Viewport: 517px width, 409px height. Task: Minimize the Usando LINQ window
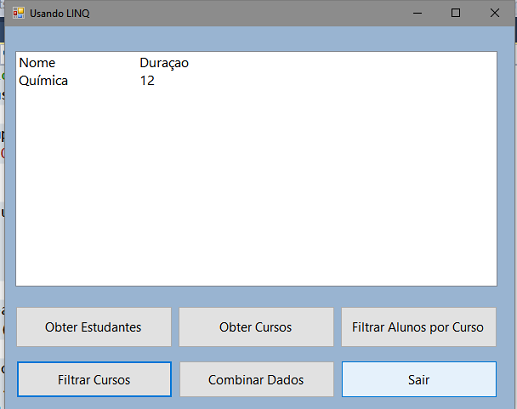(x=417, y=13)
